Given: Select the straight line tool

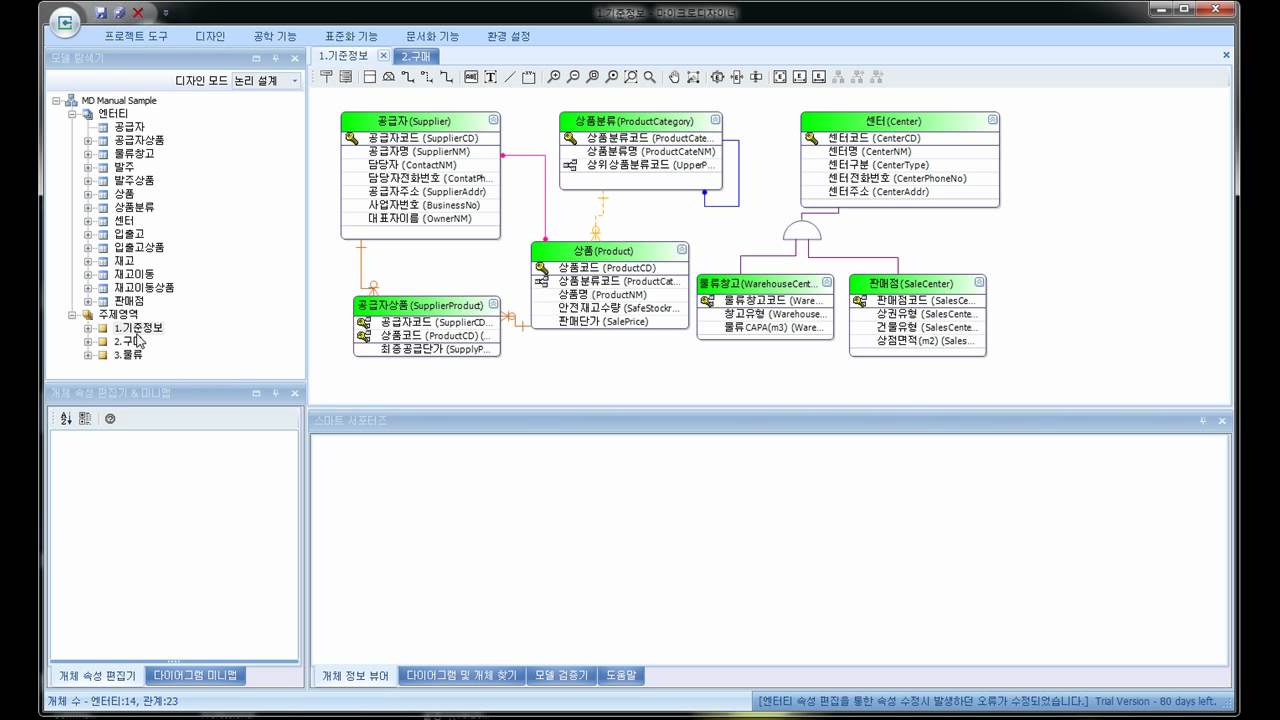Looking at the screenshot, I should click(x=510, y=77).
